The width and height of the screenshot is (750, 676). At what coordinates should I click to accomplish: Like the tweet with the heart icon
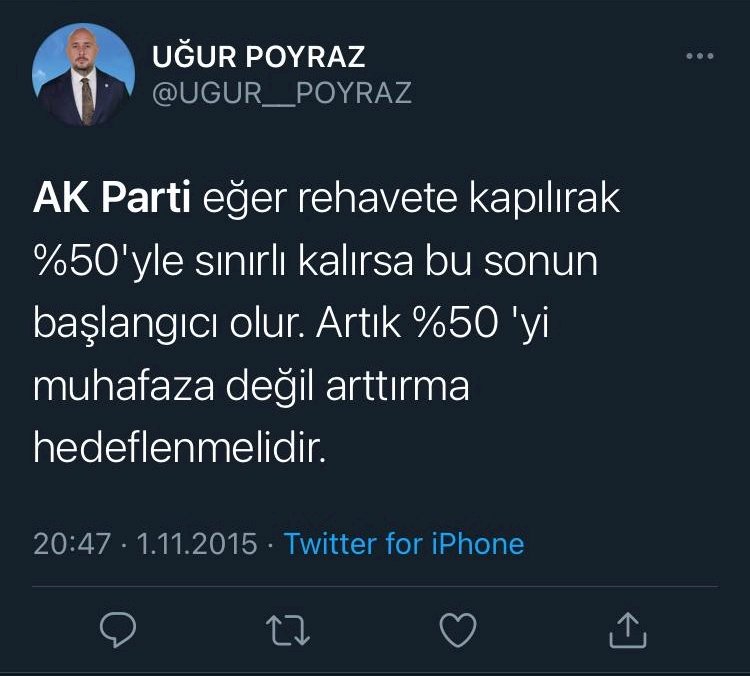pos(458,630)
